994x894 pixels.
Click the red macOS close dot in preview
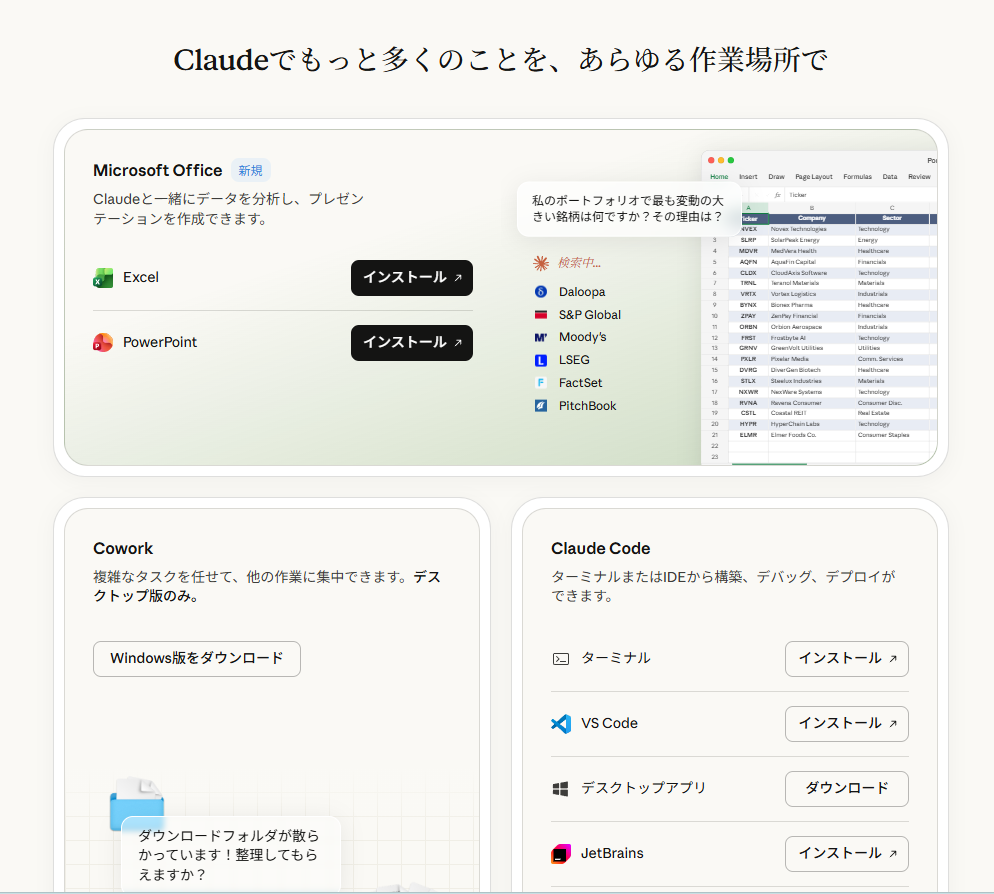point(711,160)
